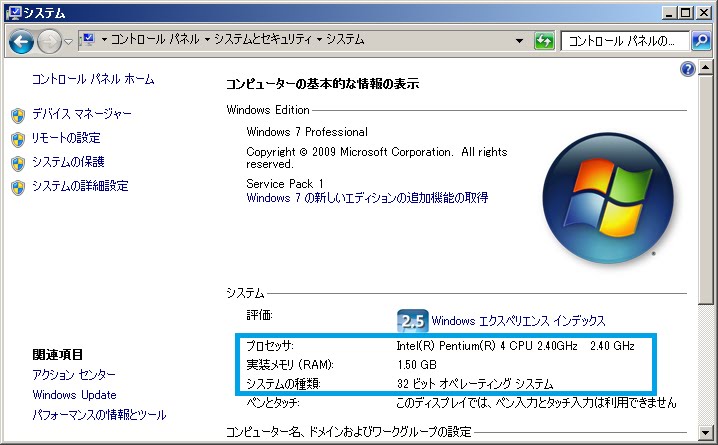Open システムの詳細設定 link
The width and height of the screenshot is (718, 445).
click(80, 186)
